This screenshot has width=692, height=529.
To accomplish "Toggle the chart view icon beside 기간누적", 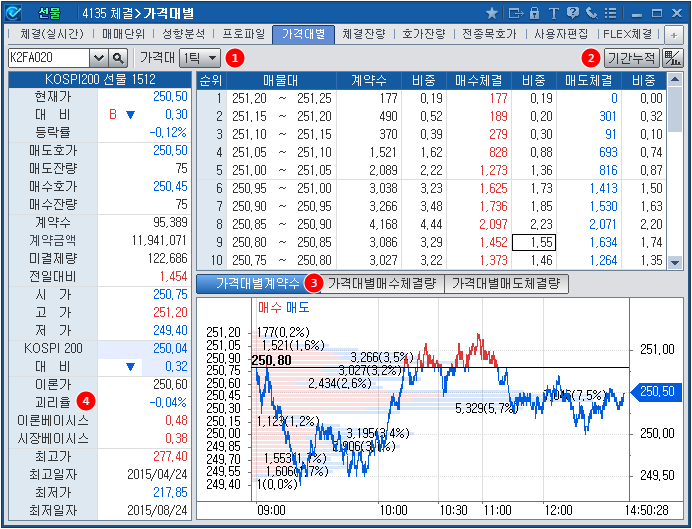I will click(x=673, y=58).
